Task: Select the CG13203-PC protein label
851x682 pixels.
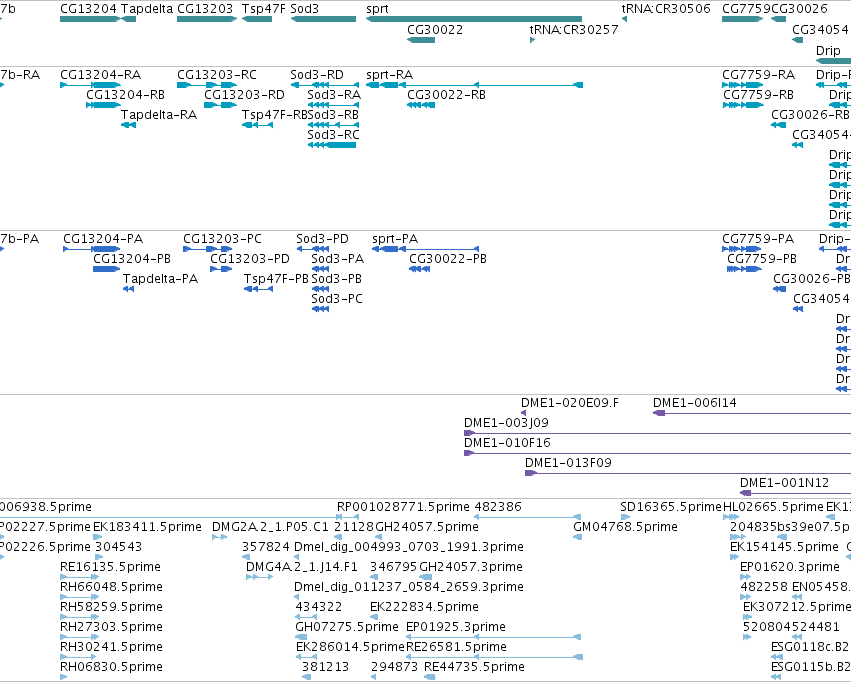Action: tap(223, 239)
